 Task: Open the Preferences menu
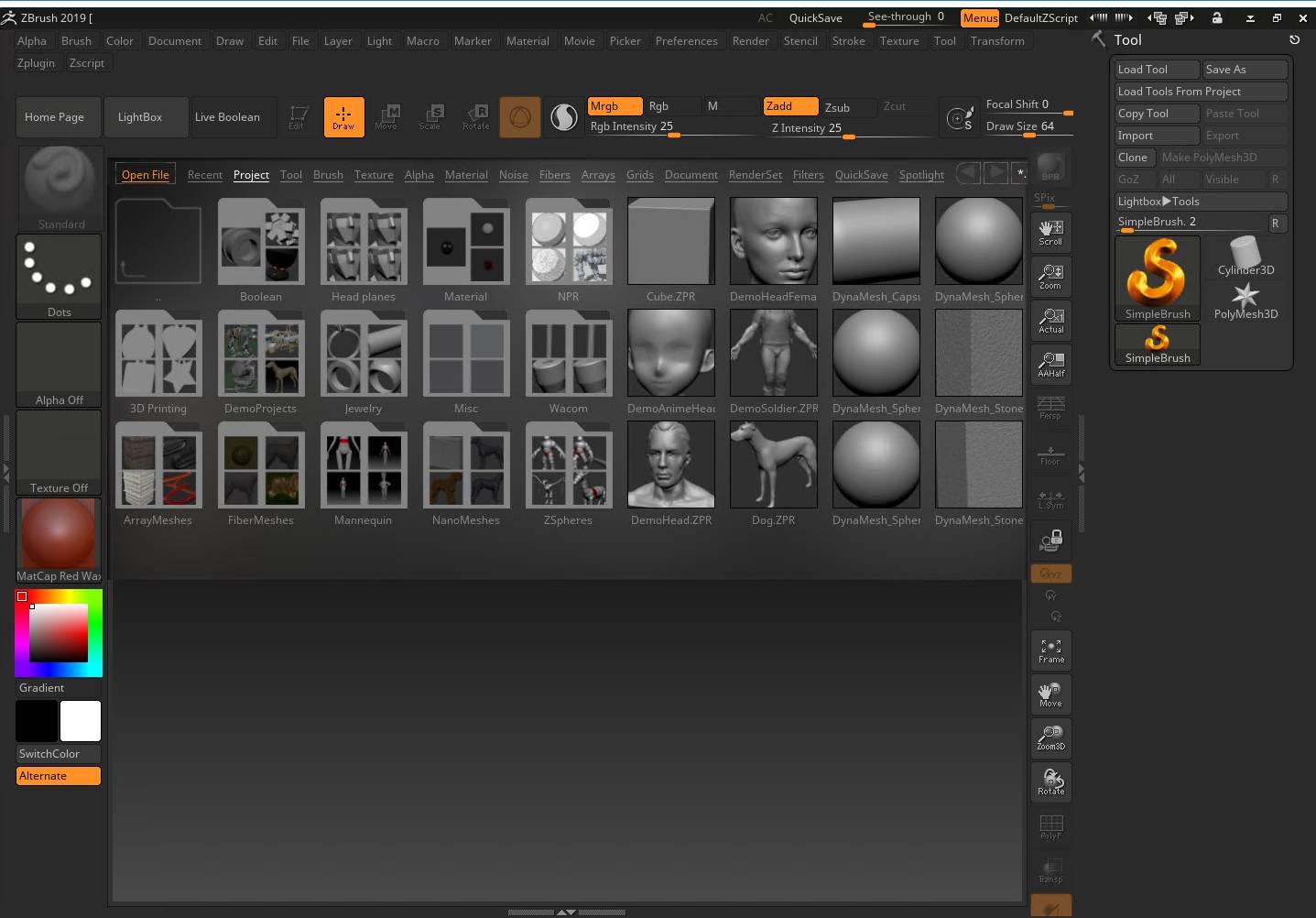point(686,41)
